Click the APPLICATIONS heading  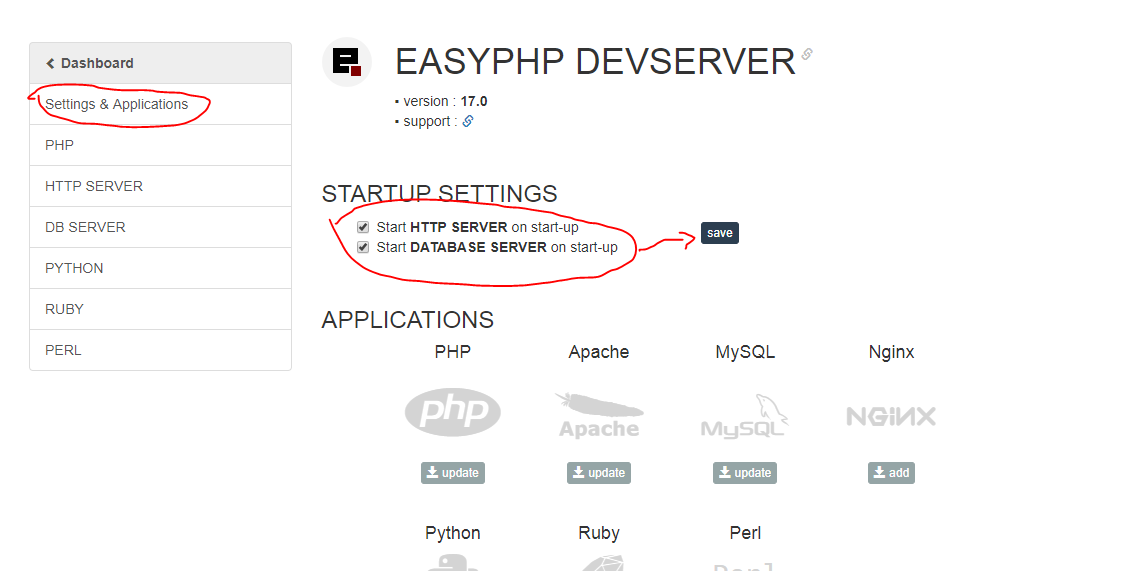click(408, 320)
